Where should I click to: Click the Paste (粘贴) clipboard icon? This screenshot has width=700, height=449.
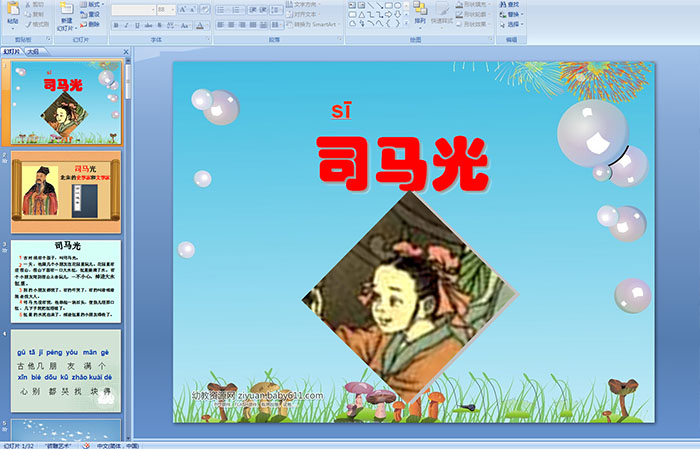[x=13, y=8]
